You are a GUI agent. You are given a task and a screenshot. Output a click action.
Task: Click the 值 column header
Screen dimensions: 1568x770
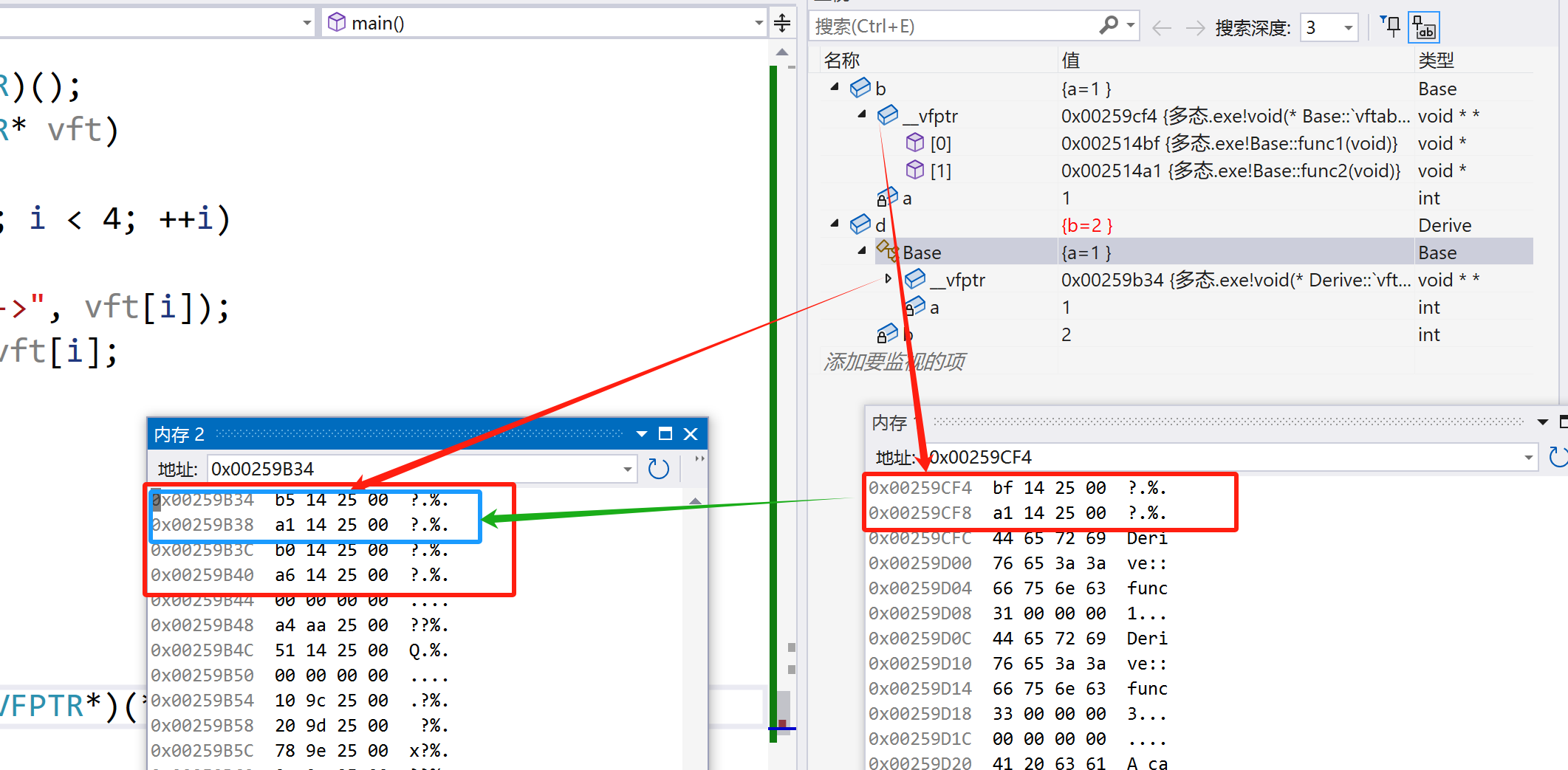pyautogui.click(x=1070, y=60)
